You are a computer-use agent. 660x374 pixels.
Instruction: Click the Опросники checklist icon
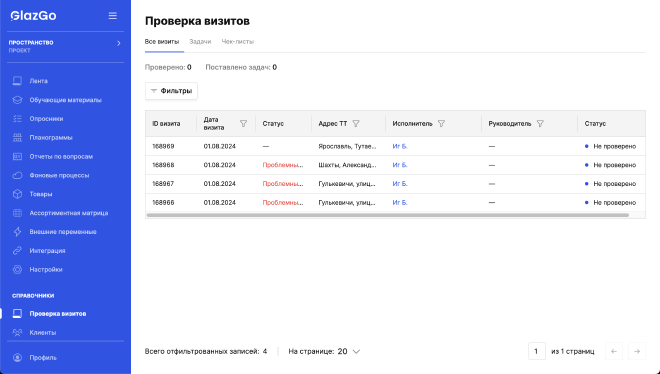(17, 119)
